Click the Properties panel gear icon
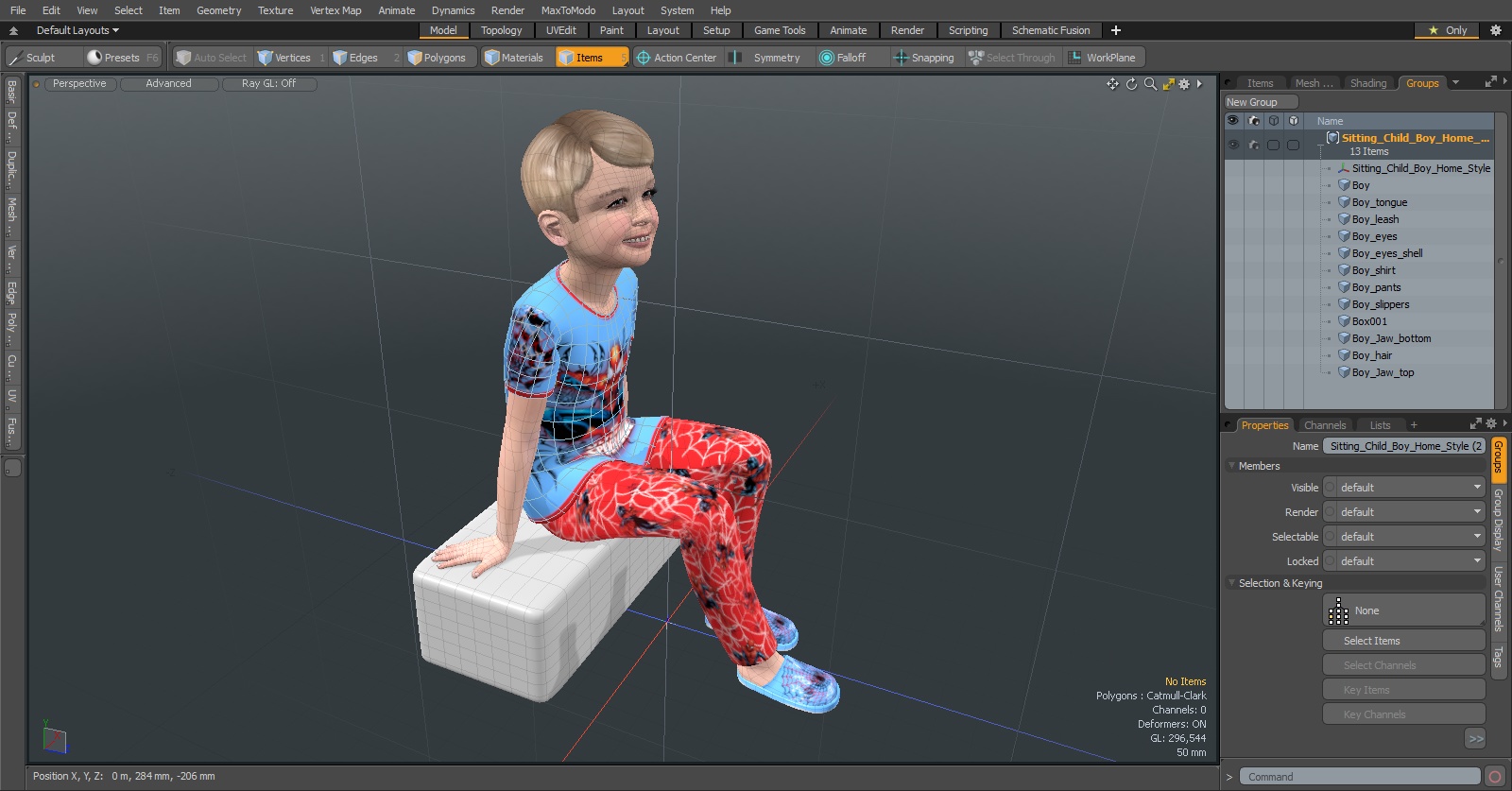 1491,423
